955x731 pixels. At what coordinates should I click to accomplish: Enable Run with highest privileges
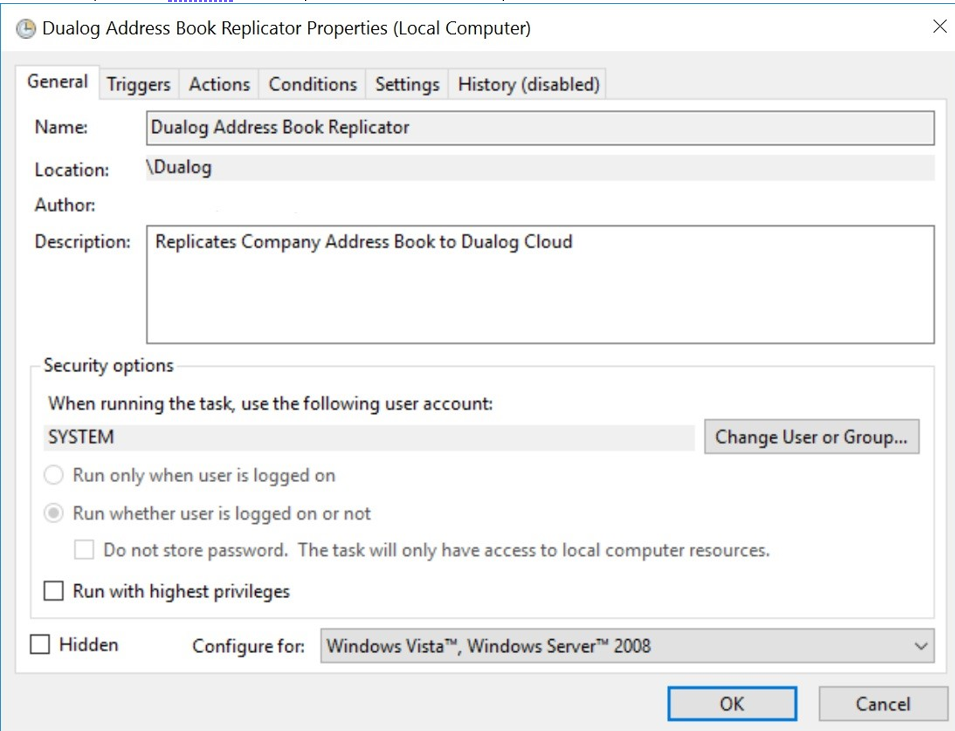54,591
